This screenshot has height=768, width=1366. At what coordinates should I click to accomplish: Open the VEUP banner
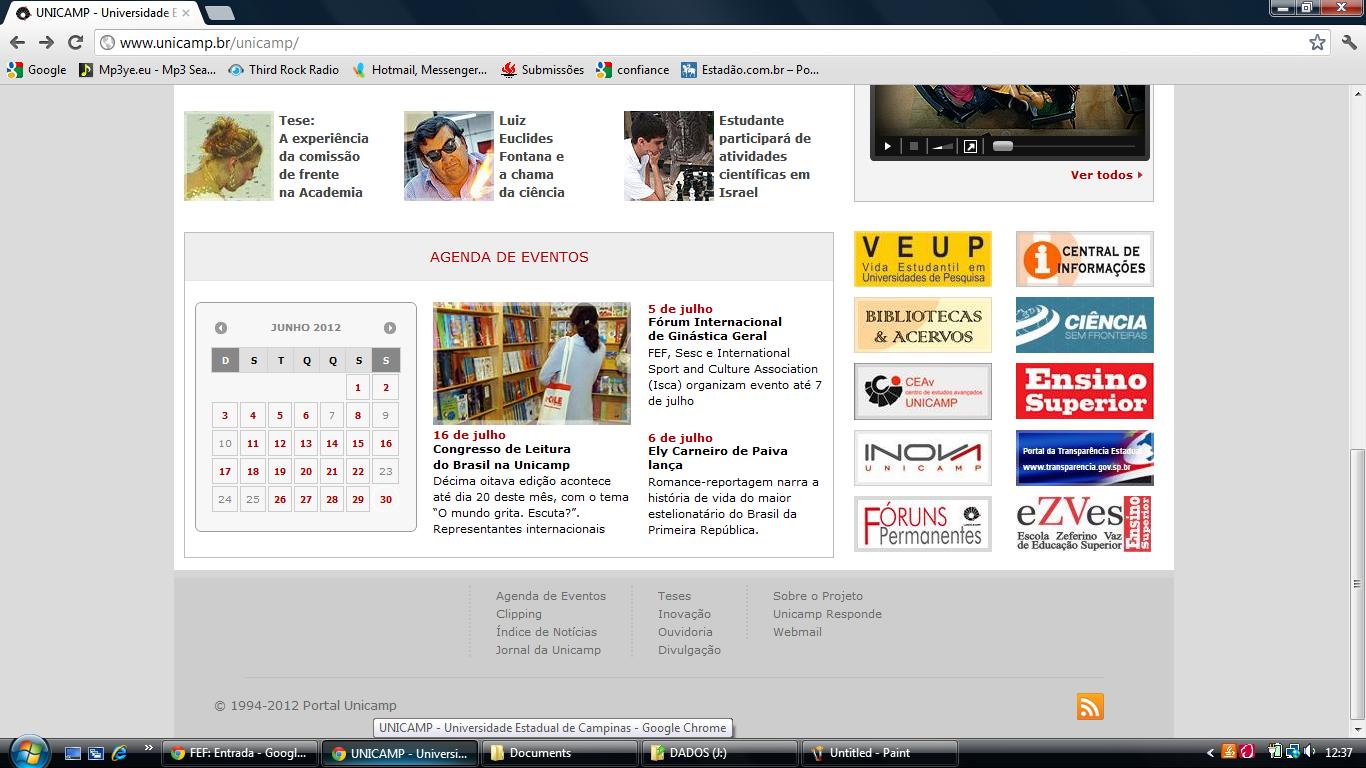tap(922, 259)
